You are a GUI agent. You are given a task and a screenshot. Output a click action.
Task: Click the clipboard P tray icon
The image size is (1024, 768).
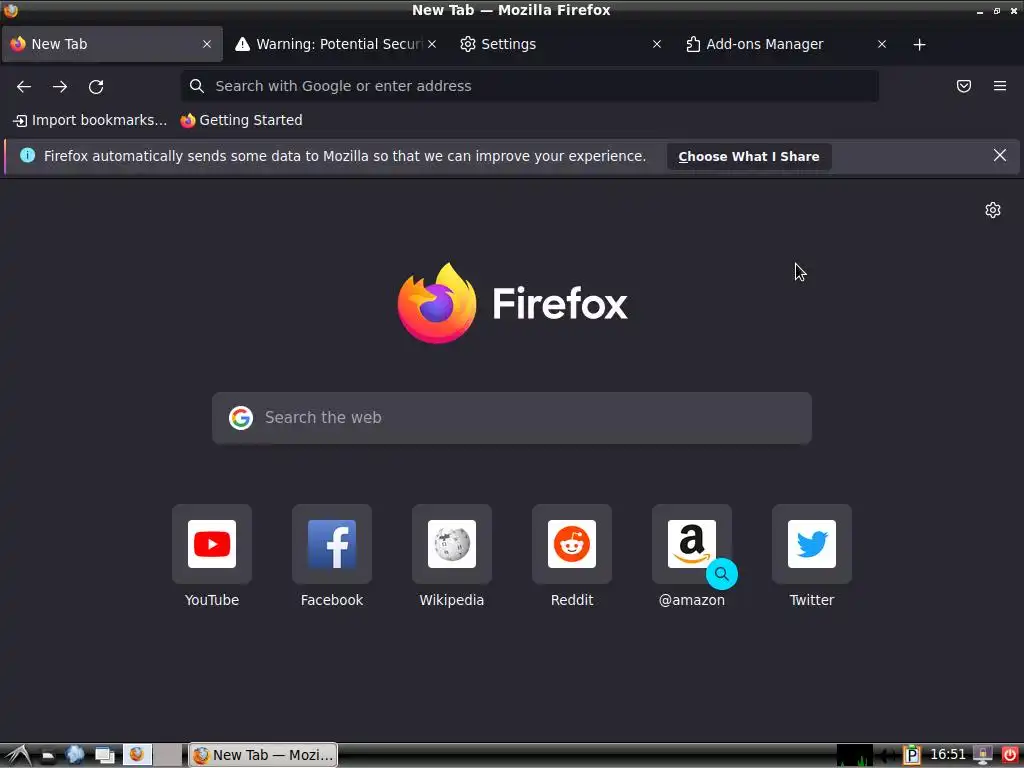click(x=912, y=755)
